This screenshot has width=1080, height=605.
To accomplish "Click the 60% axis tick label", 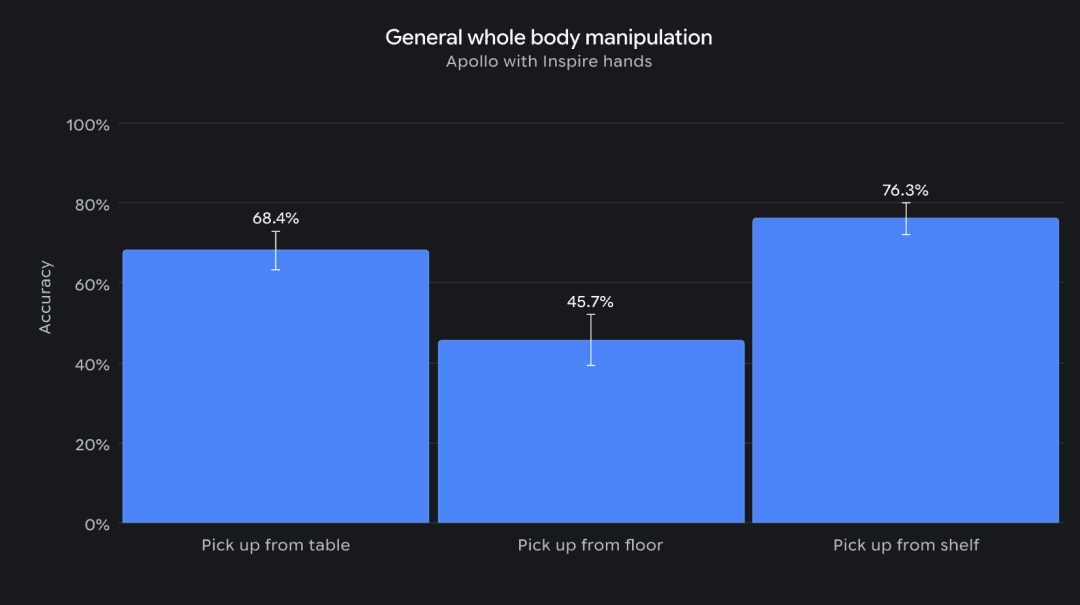I will pyautogui.click(x=92, y=285).
